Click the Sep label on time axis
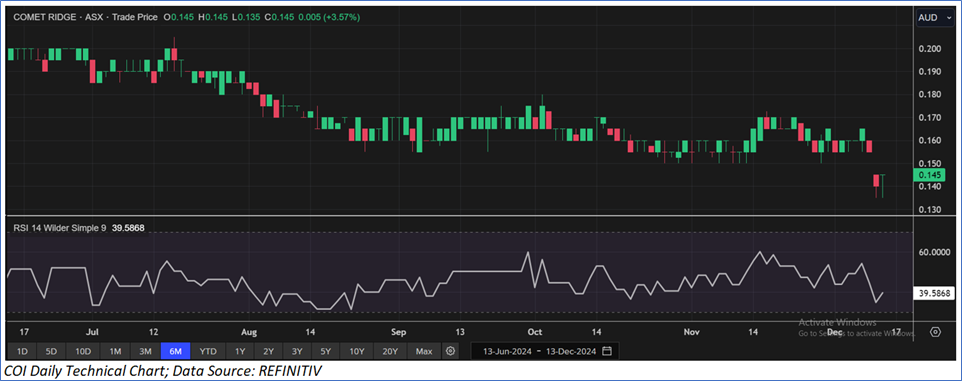 tap(399, 332)
